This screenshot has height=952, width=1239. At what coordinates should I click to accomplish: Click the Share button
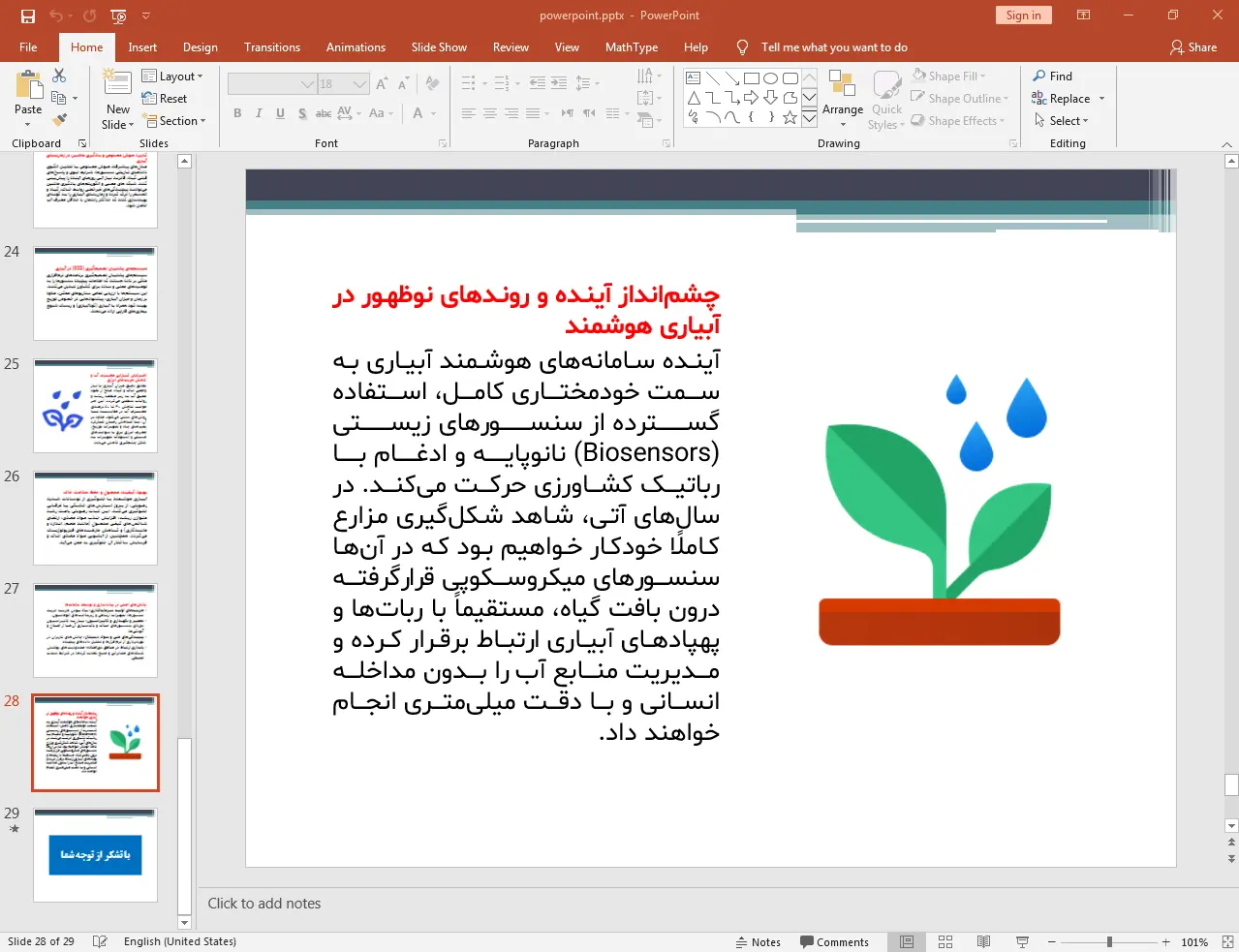1193,47
